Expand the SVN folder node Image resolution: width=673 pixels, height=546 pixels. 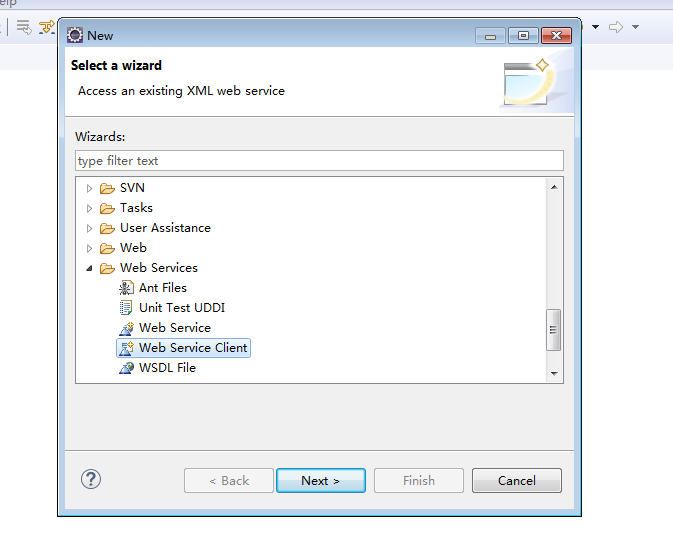(x=89, y=188)
